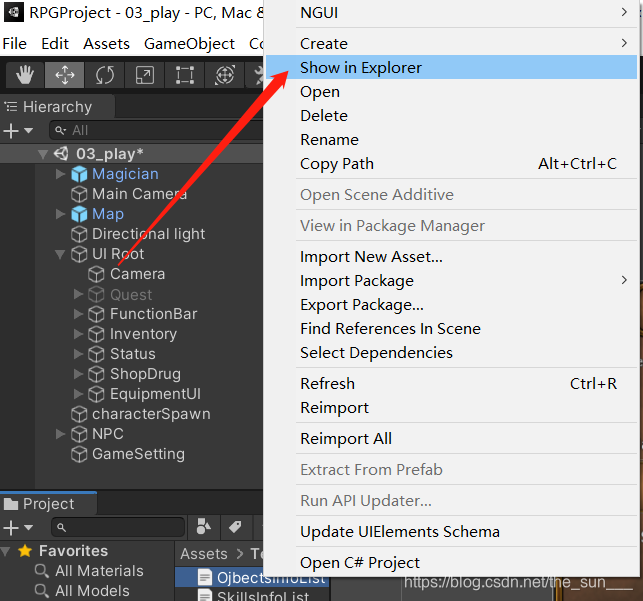This screenshot has width=643, height=601.
Task: Choose Copy Path menu entry
Action: pyautogui.click(x=451, y=164)
